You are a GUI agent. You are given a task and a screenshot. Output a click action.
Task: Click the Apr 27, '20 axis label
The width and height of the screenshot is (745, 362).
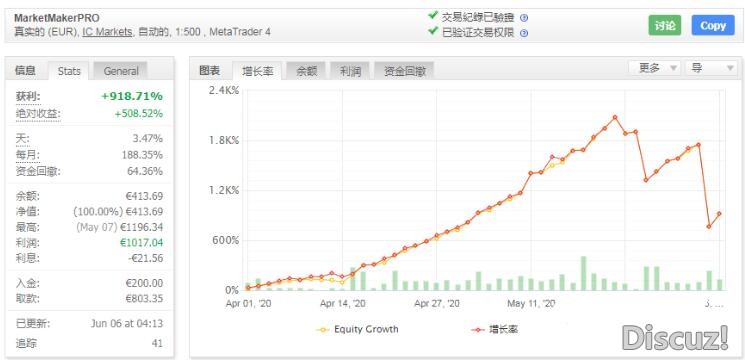pos(437,304)
